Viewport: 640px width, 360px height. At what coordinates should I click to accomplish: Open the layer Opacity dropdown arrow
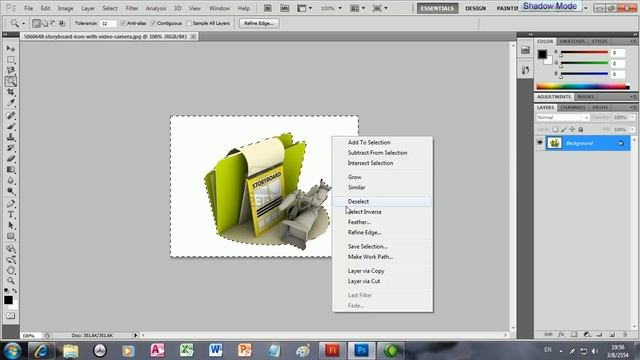tap(633, 118)
